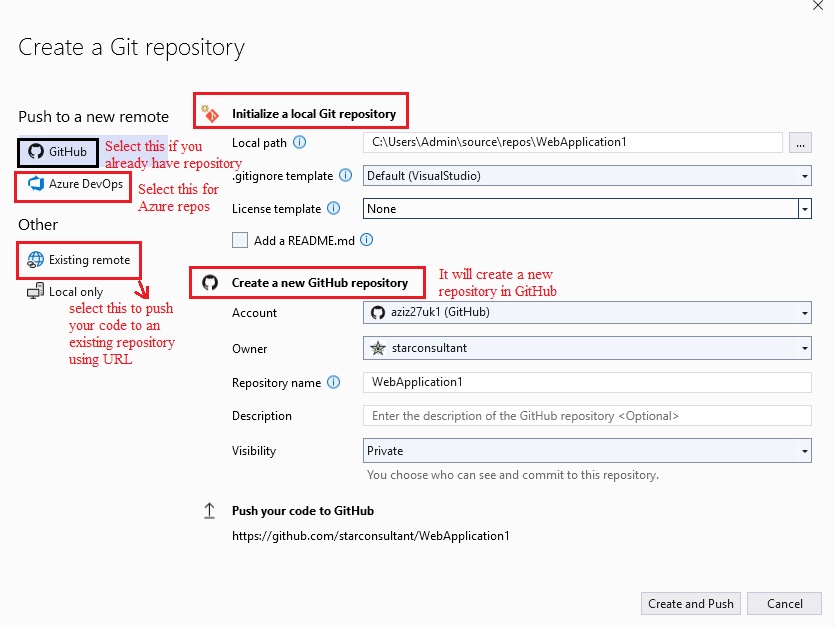Open the Account dropdown
835x627 pixels.
587,313
